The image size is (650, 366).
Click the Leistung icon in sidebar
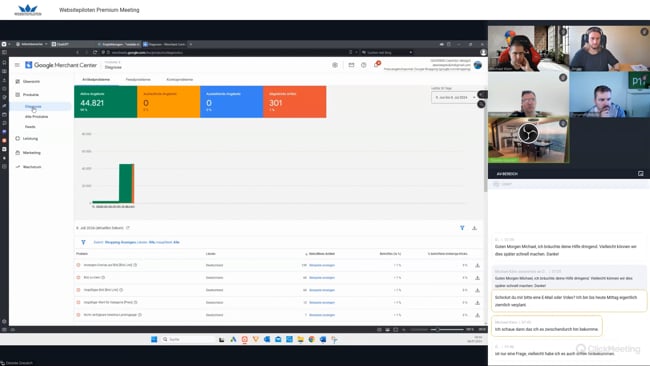[17, 138]
